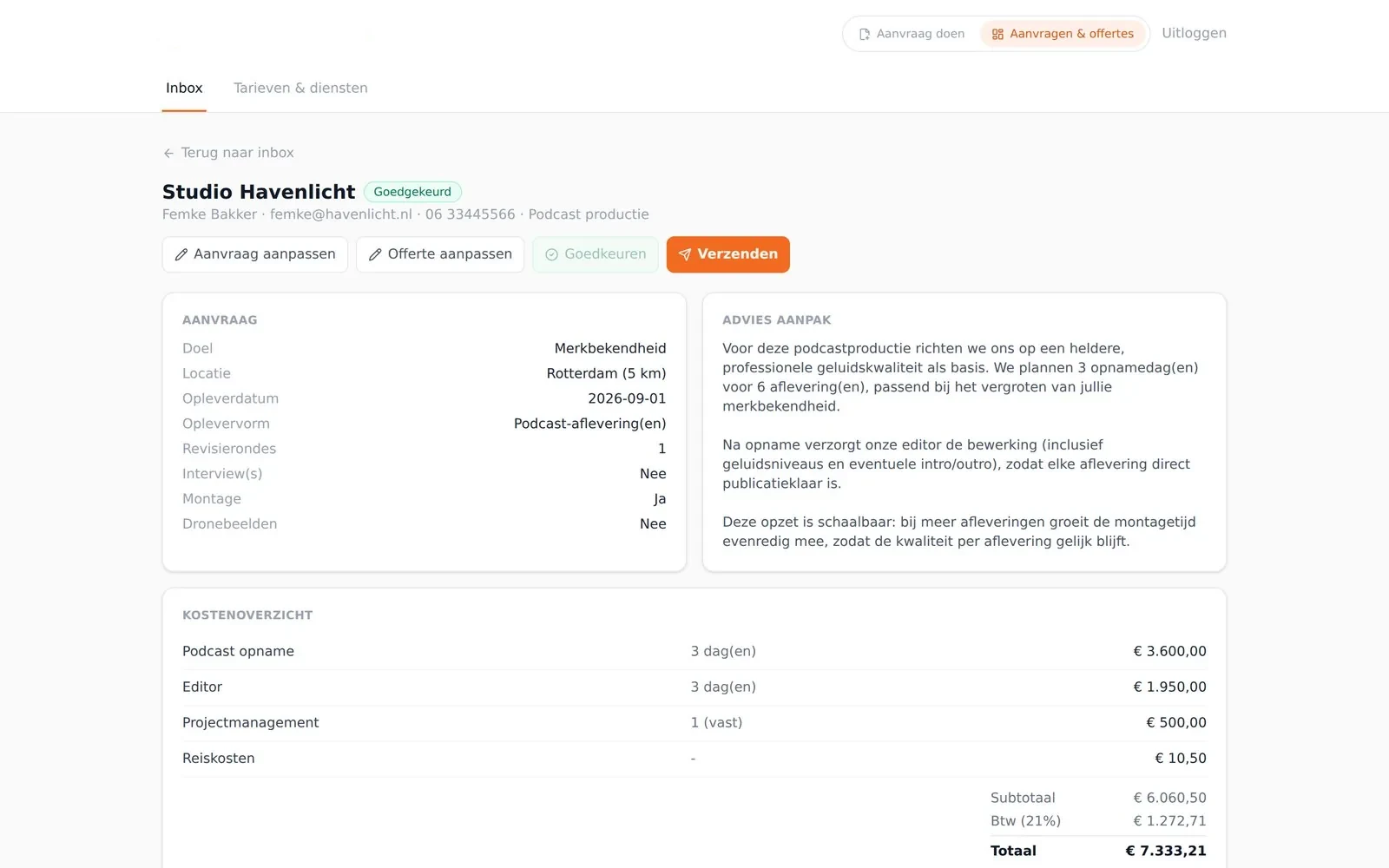Click the amount € 3.600,00

(x=1169, y=651)
